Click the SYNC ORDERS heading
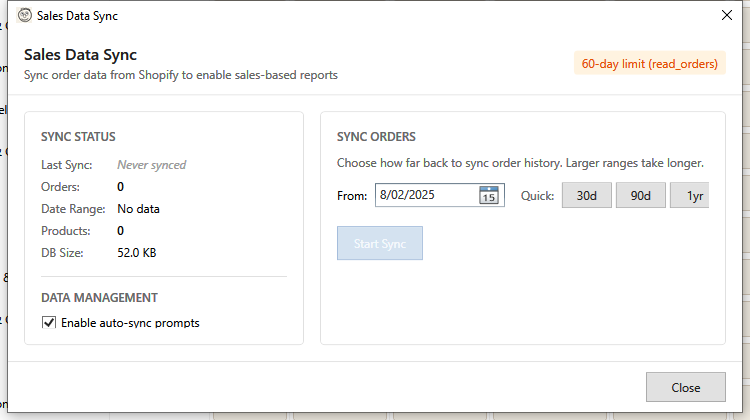 coord(376,137)
